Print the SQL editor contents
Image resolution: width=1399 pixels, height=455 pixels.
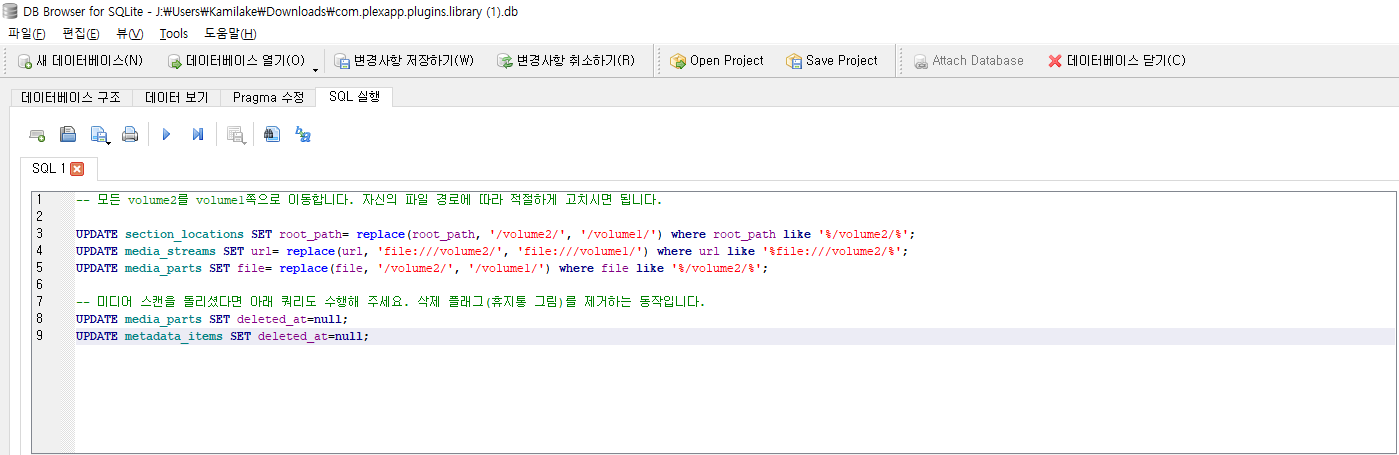pyautogui.click(x=130, y=134)
